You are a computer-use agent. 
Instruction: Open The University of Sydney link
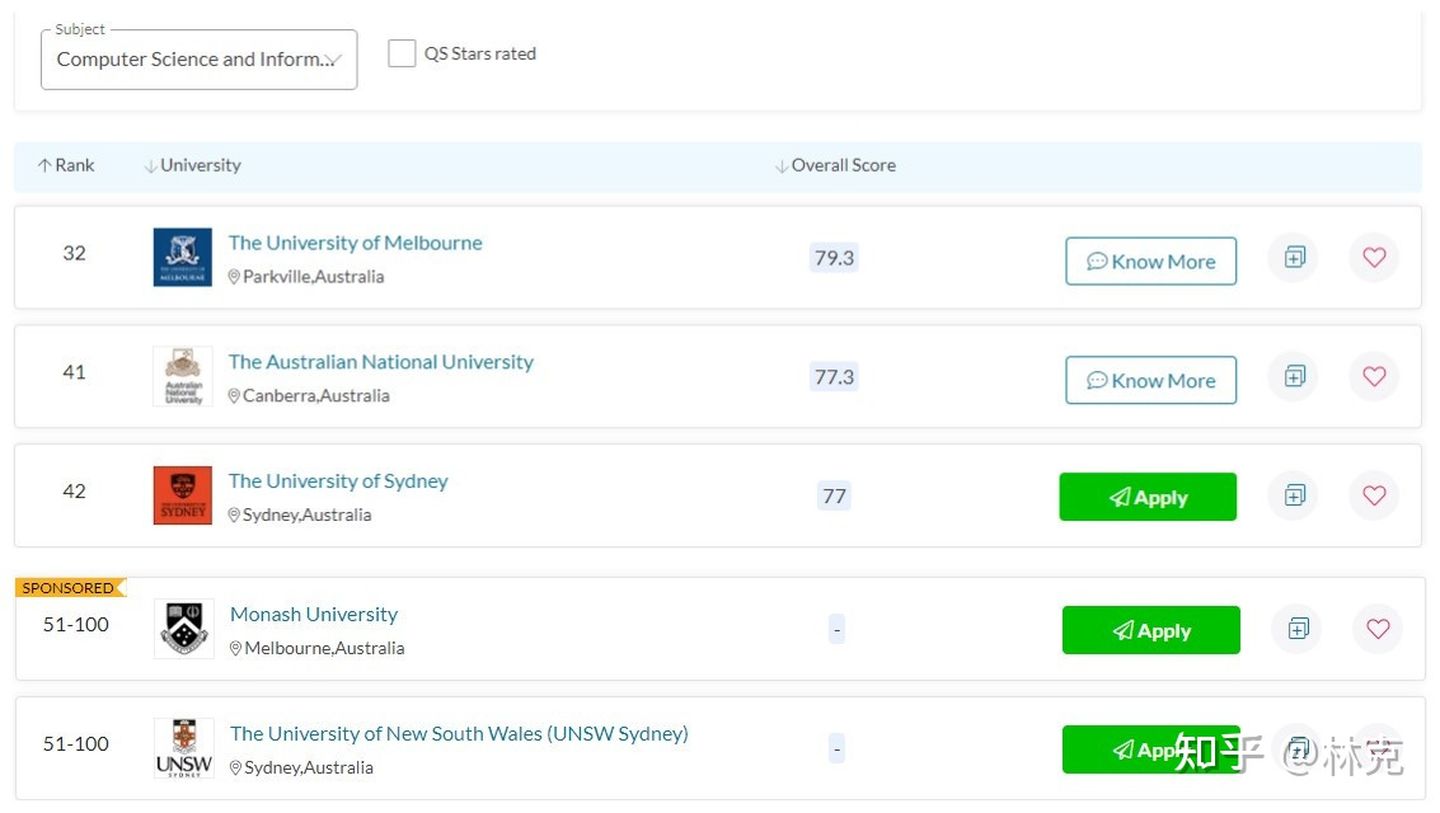click(x=338, y=480)
